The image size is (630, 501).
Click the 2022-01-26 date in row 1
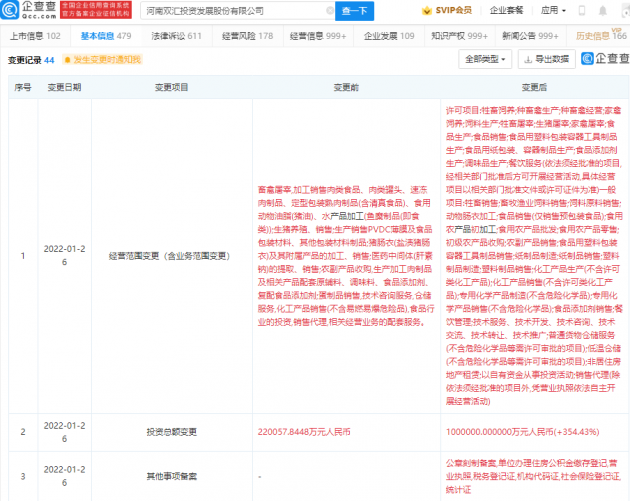(64, 256)
